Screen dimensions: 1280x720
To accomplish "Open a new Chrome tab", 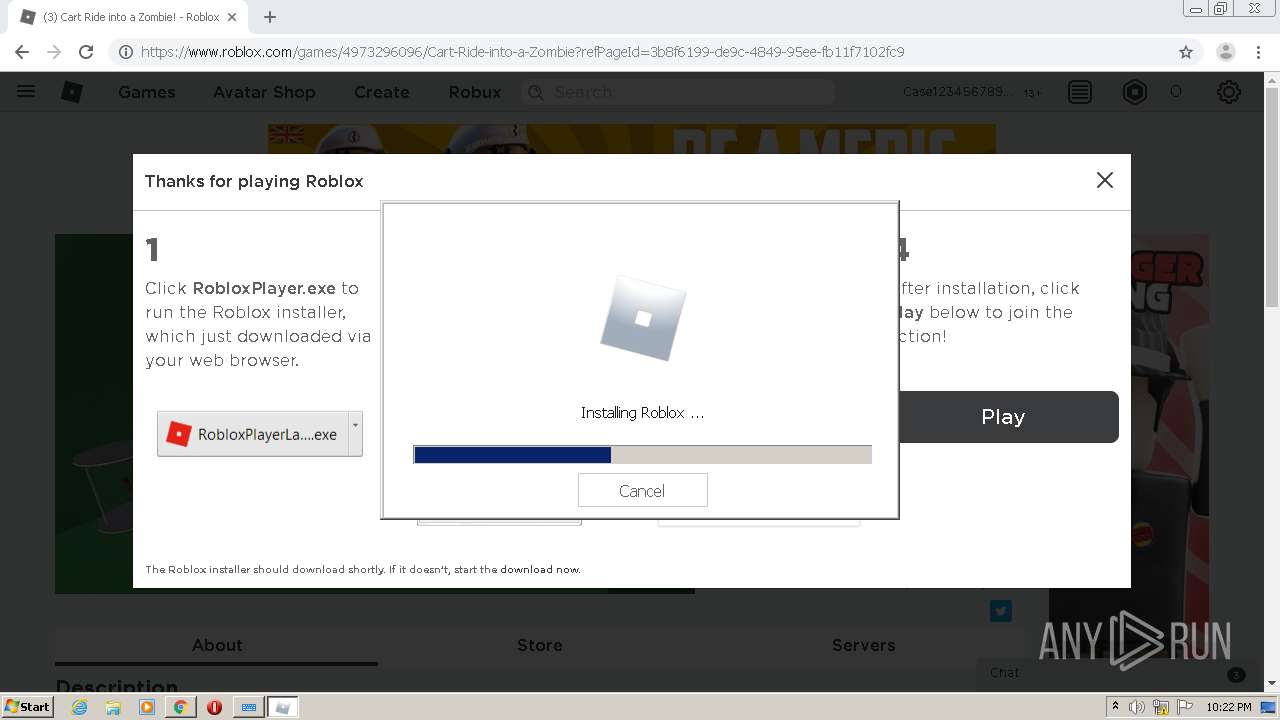I will click(x=270, y=17).
